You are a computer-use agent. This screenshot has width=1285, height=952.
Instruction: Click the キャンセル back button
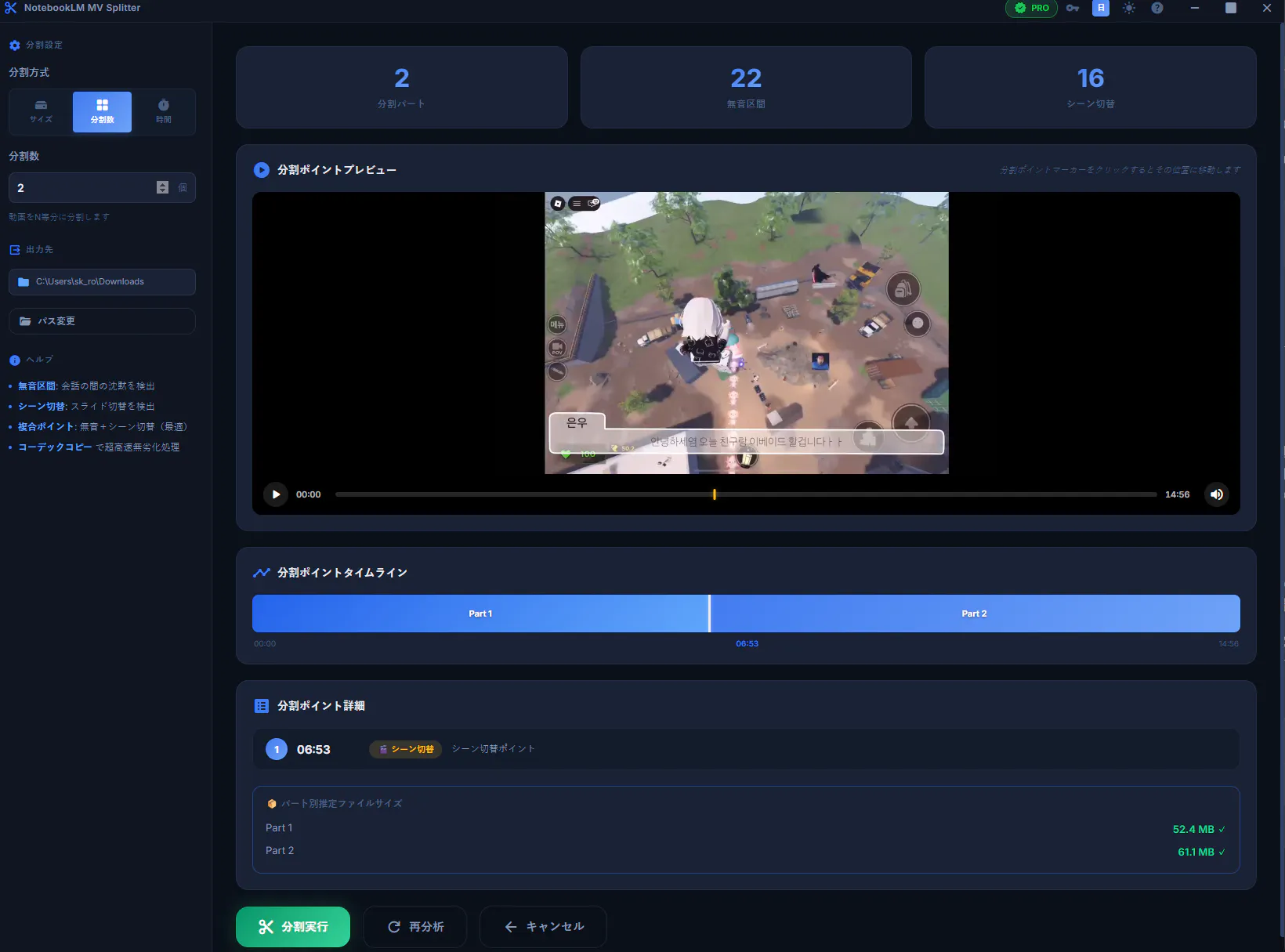tap(543, 927)
